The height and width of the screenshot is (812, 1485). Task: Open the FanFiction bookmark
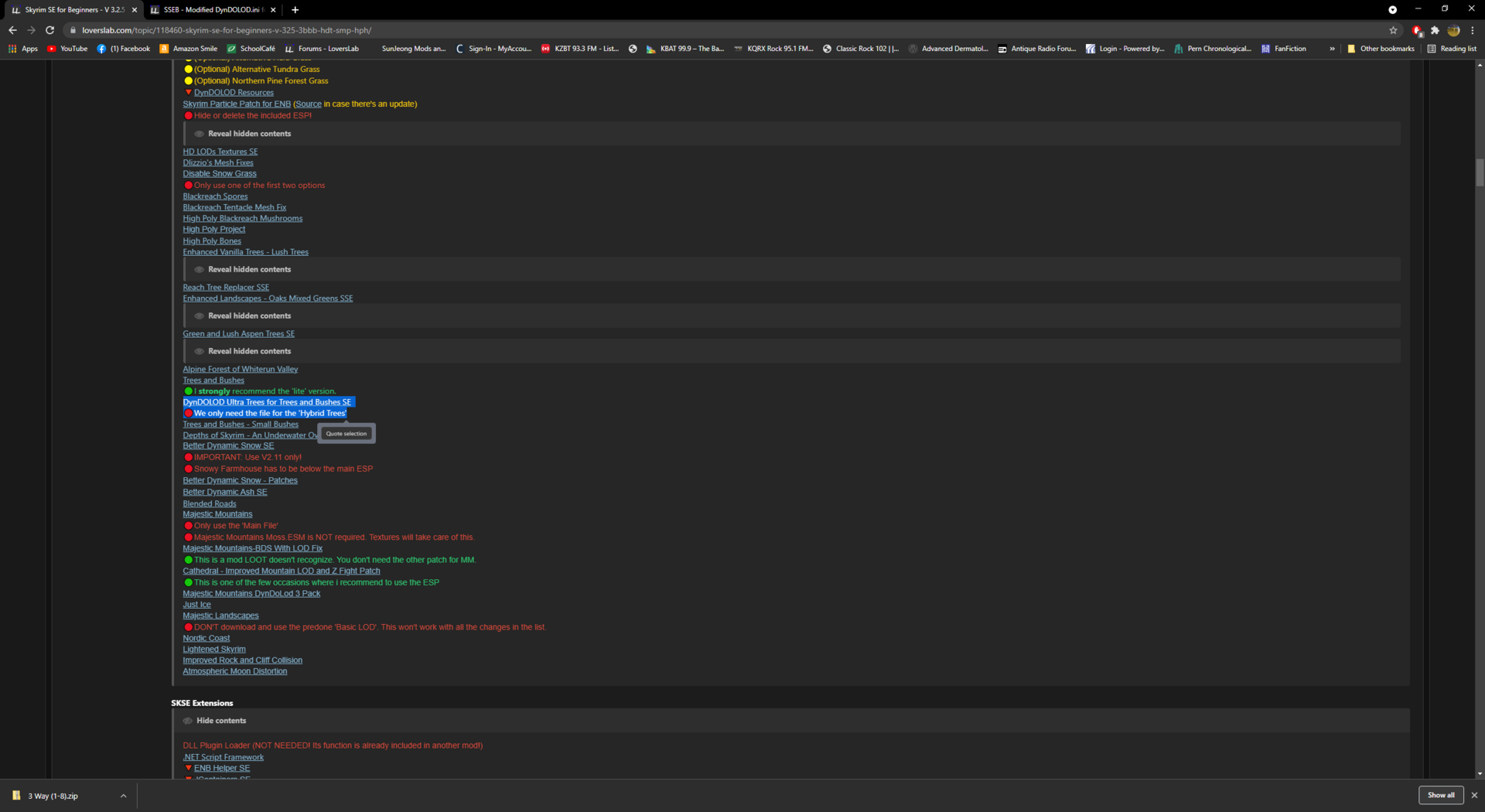point(1284,49)
